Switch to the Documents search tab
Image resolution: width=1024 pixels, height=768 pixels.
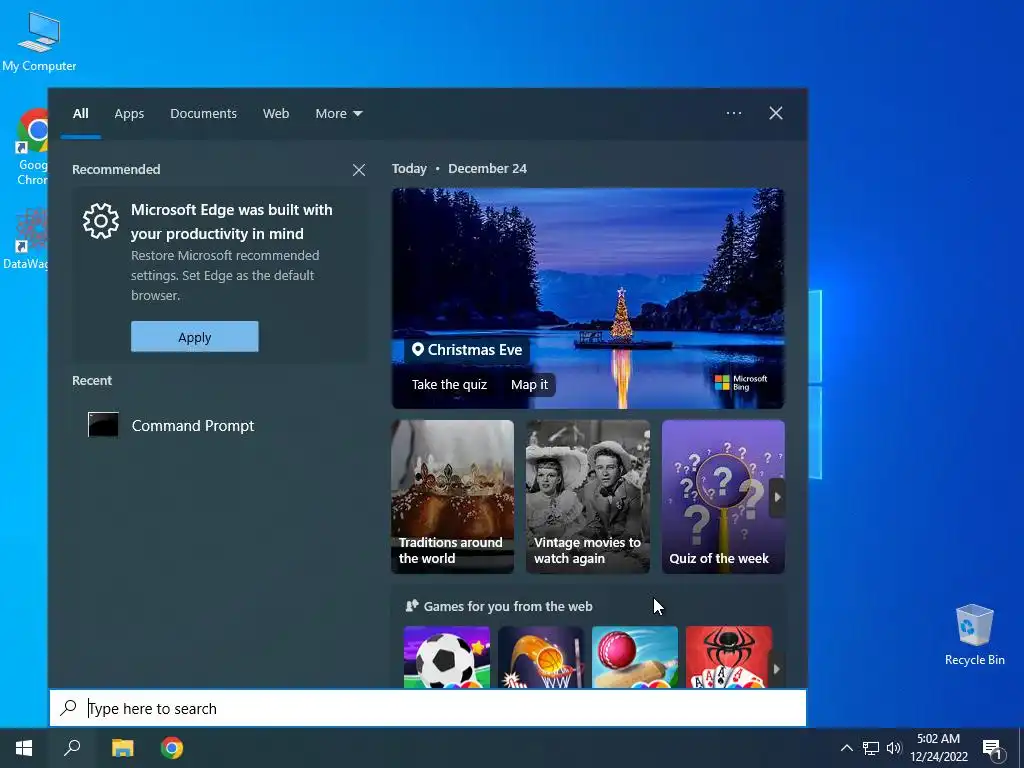coord(203,114)
